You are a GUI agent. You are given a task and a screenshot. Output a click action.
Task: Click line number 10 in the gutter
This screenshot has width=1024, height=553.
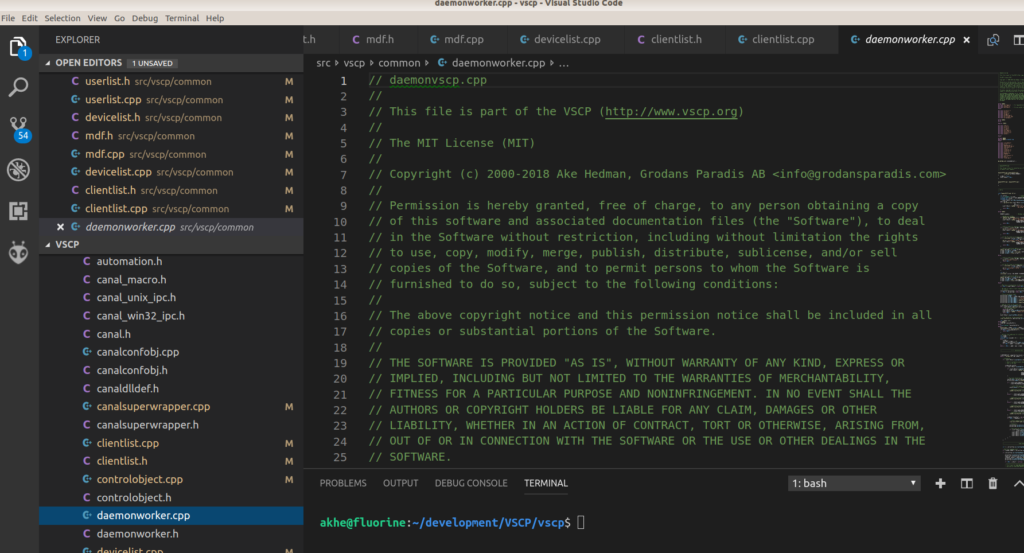tap(340, 221)
